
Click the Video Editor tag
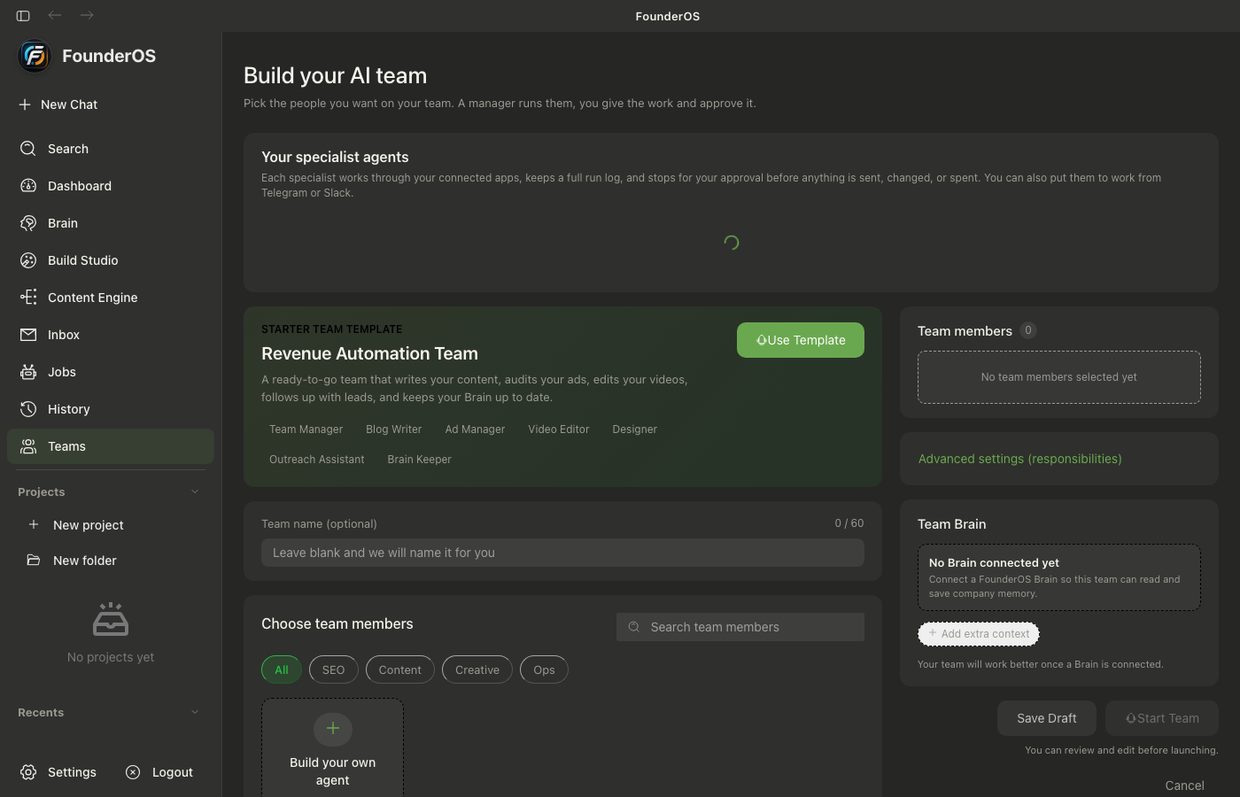(559, 429)
